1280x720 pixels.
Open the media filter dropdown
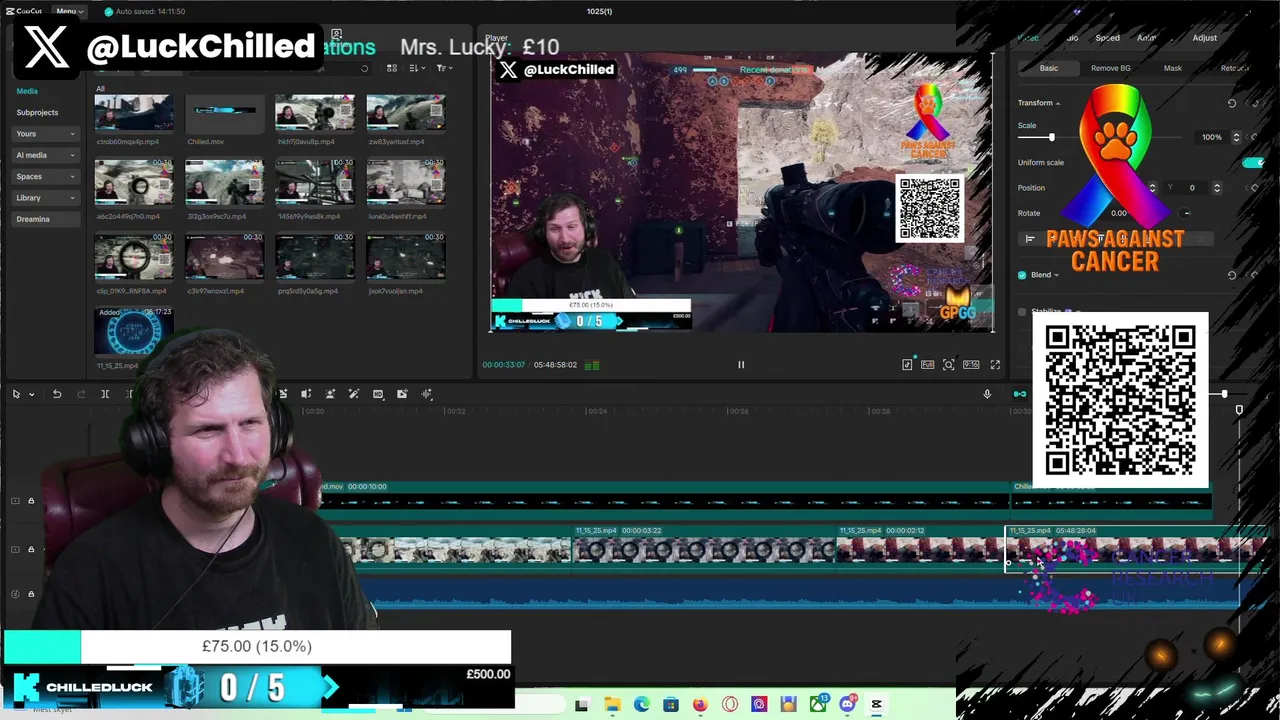click(444, 68)
